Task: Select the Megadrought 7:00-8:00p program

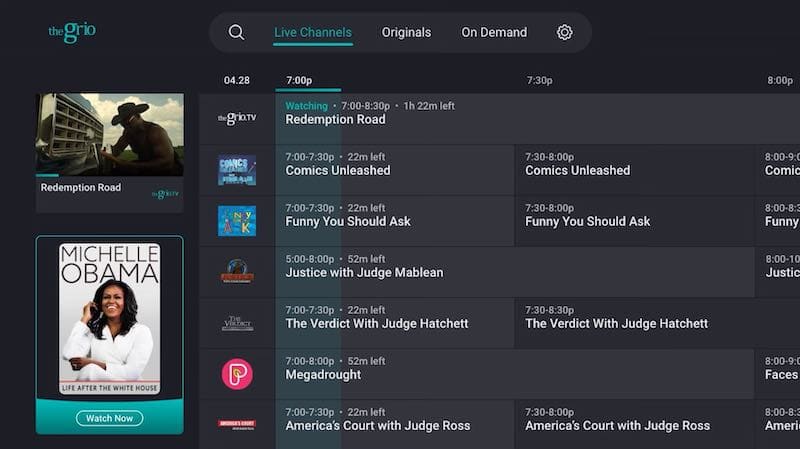Action: pyautogui.click(x=515, y=374)
